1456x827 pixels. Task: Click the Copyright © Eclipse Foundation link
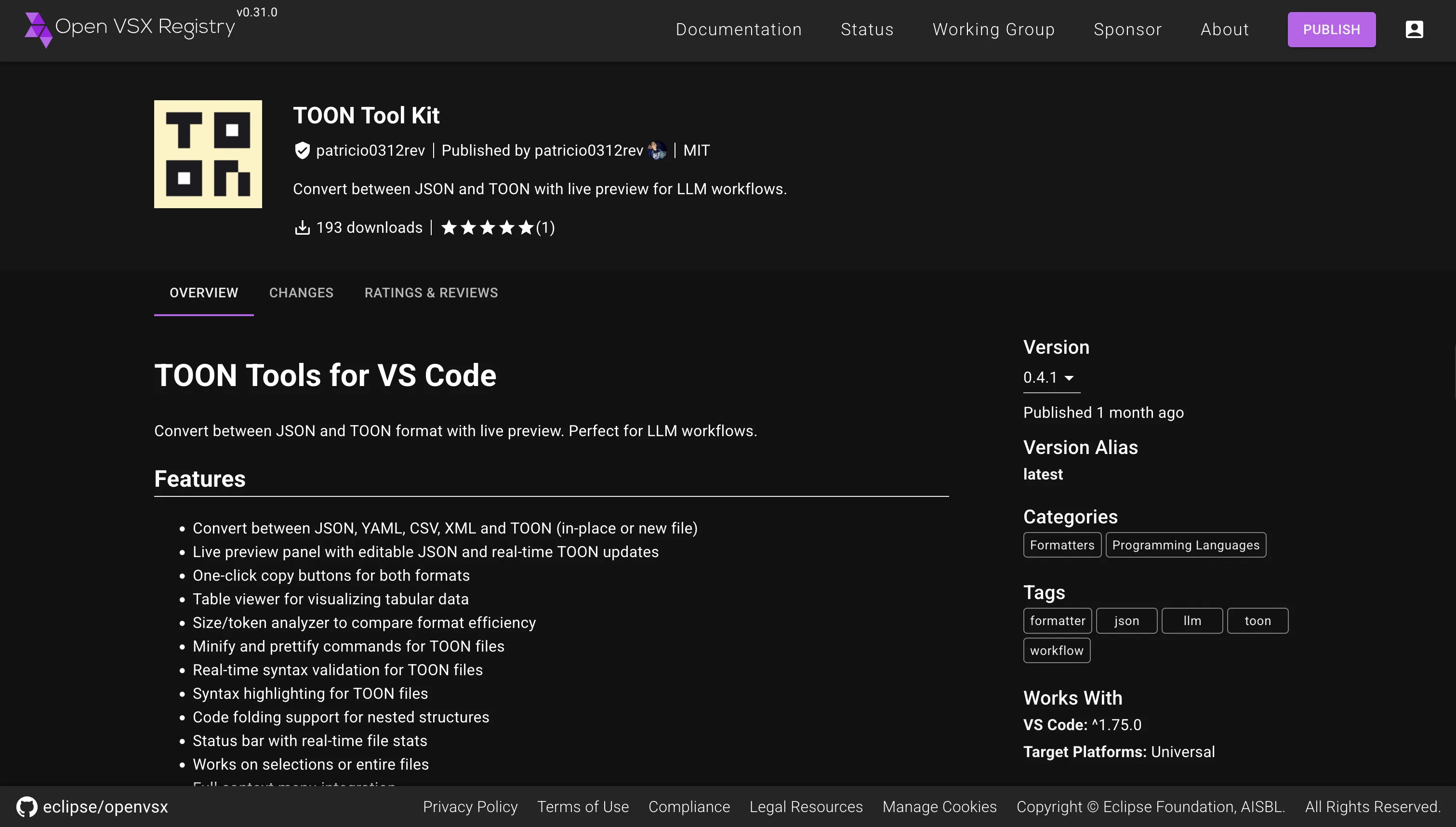pos(1151,807)
